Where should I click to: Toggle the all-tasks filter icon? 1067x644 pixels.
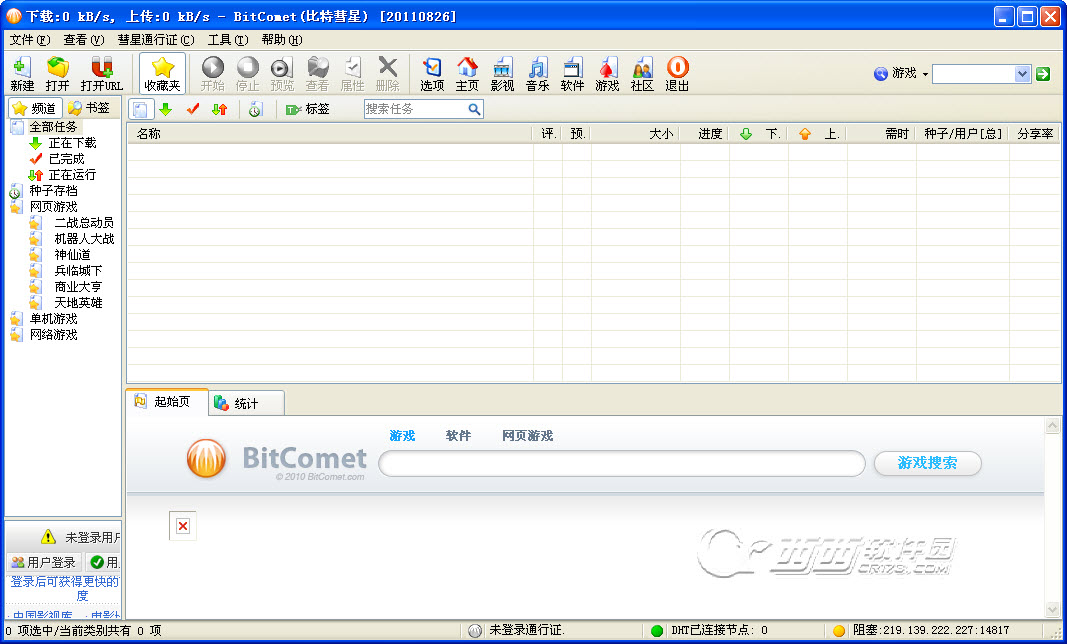point(139,109)
